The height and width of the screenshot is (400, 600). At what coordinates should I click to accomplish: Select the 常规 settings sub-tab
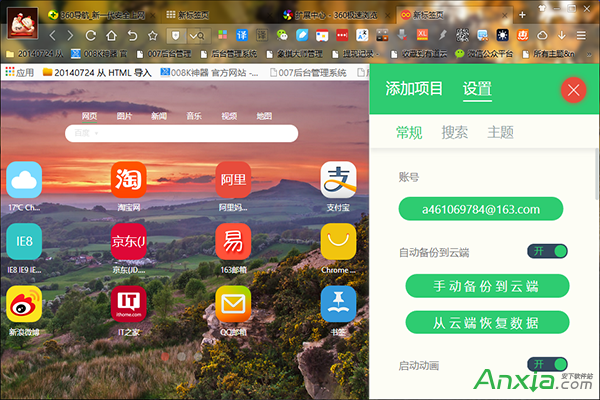[x=409, y=132]
